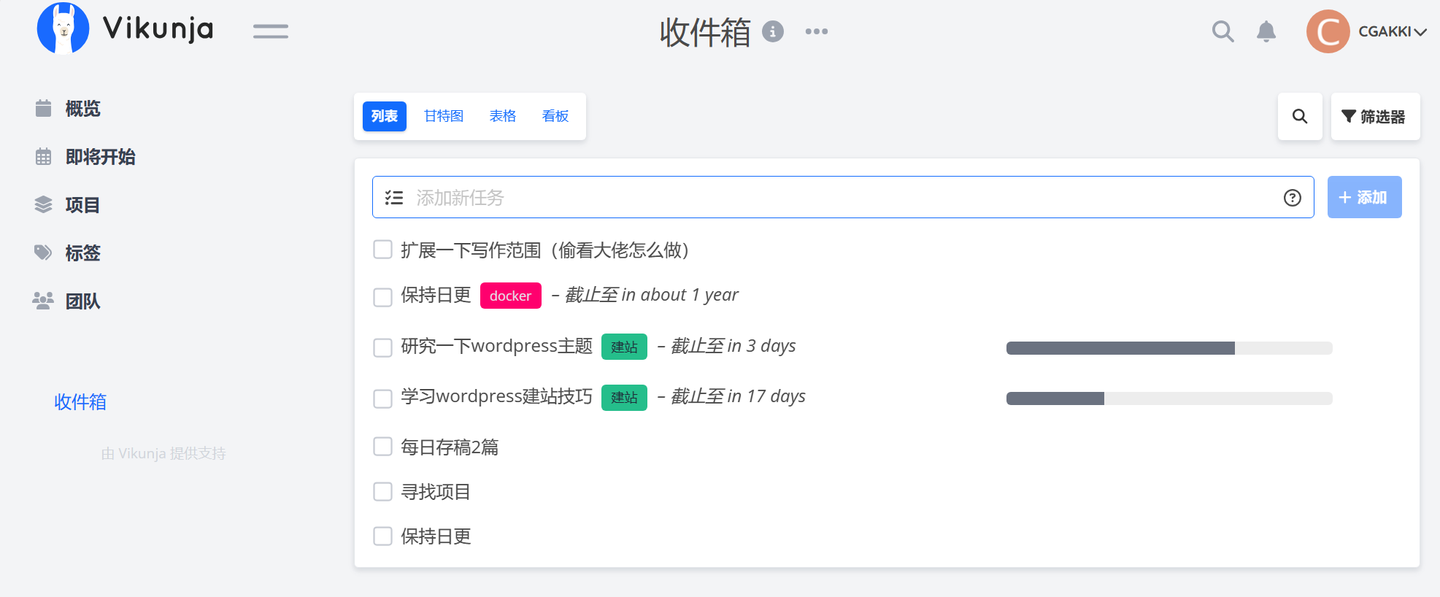Switch to the 甘特图 Gantt view
This screenshot has height=597, width=1440.
443,116
